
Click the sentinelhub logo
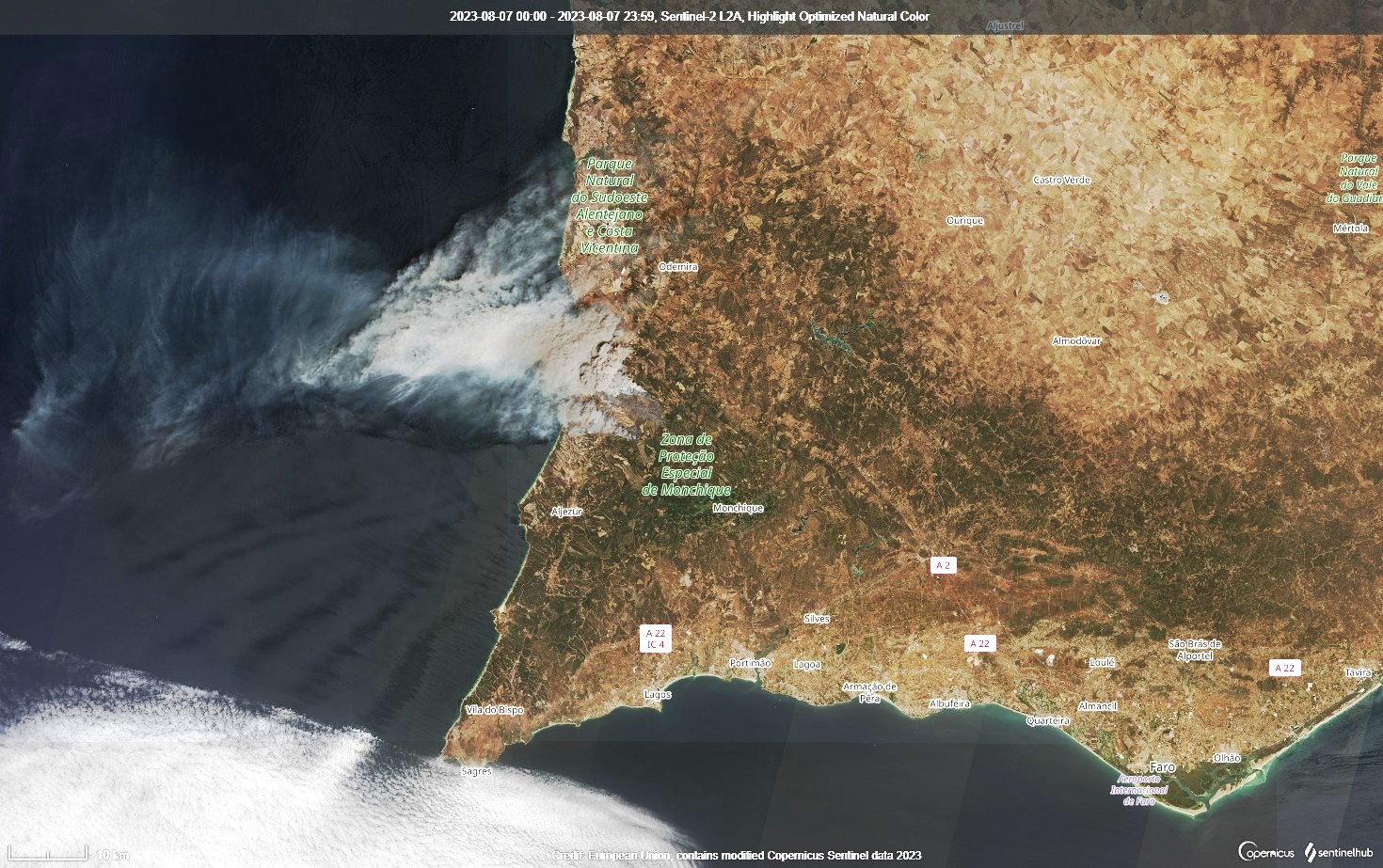point(1340,852)
